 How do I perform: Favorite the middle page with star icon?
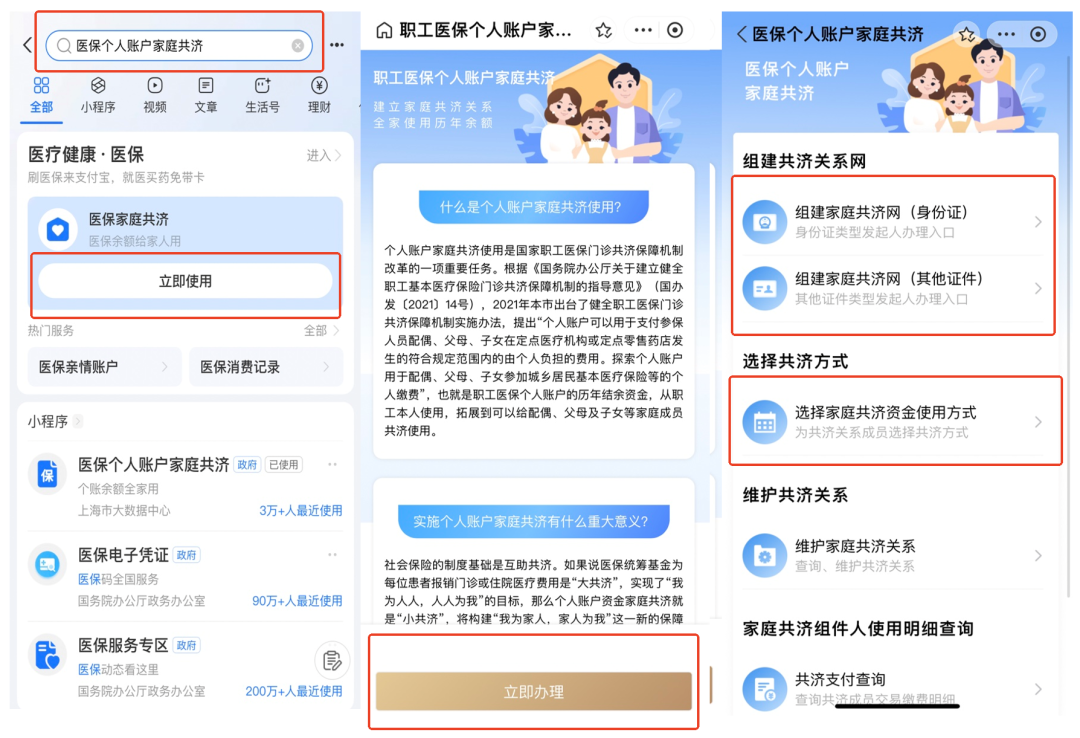[603, 30]
